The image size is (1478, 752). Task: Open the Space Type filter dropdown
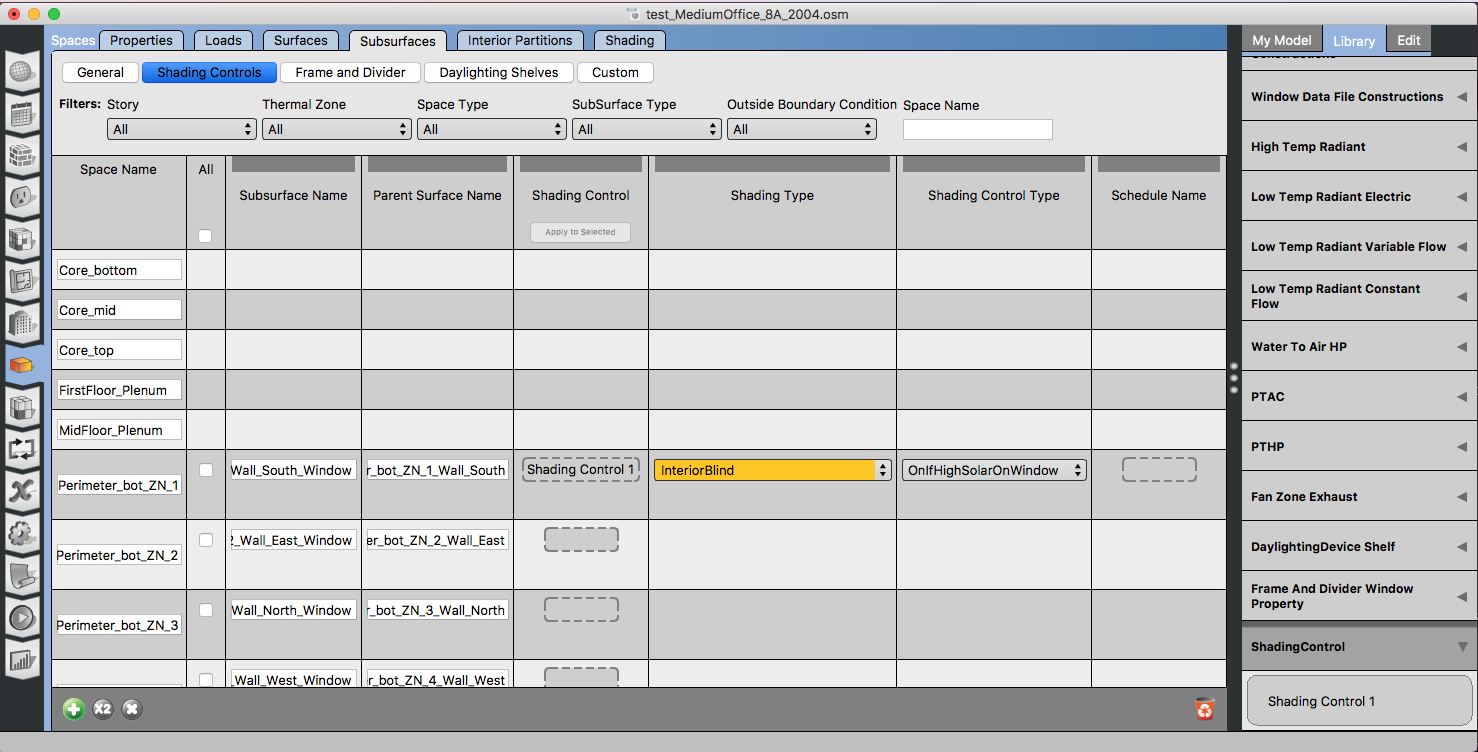click(x=492, y=129)
